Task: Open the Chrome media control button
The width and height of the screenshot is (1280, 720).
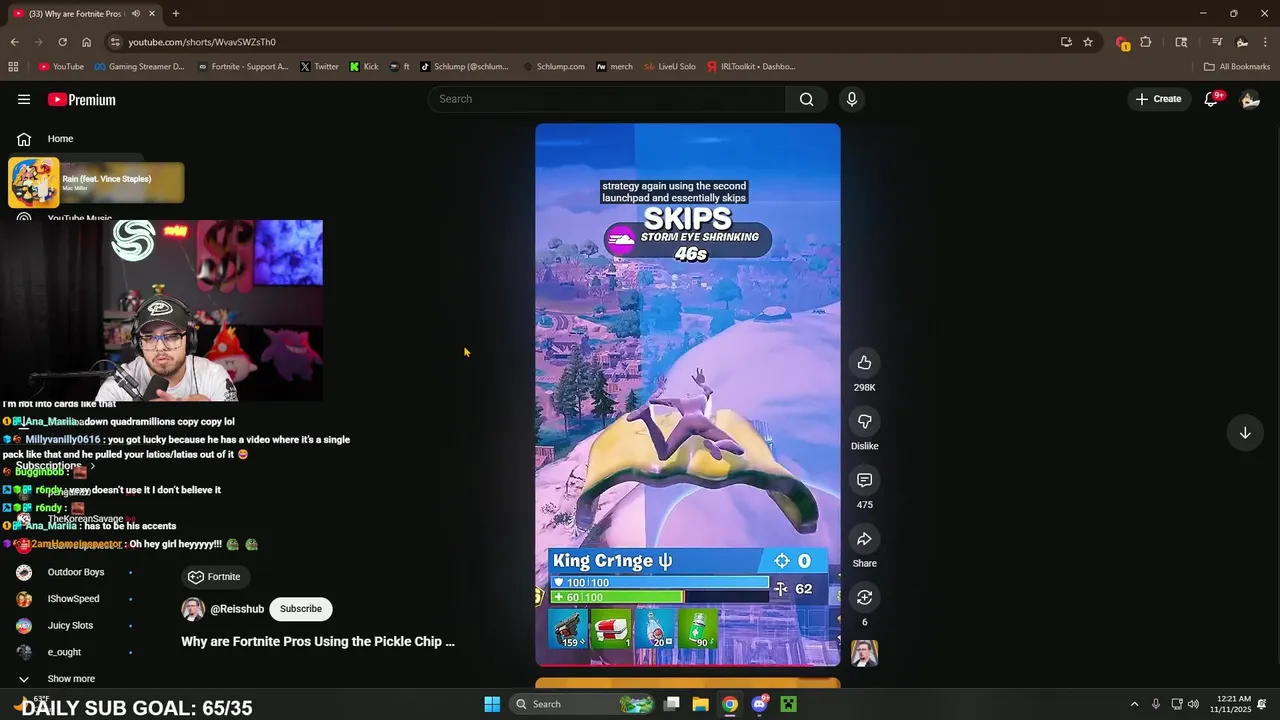Action: [x=1217, y=42]
